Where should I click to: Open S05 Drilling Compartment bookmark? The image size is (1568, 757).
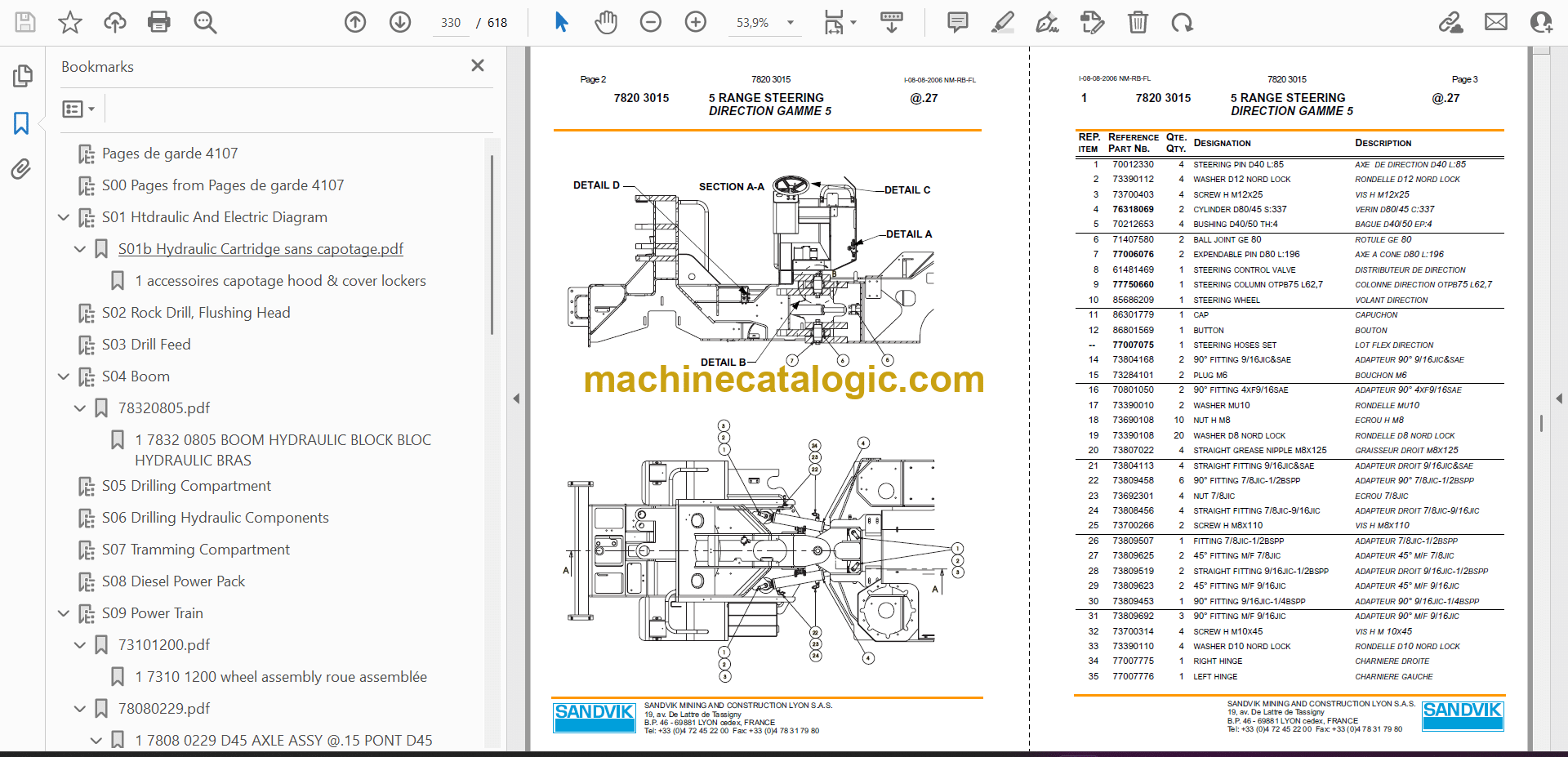coord(186,486)
